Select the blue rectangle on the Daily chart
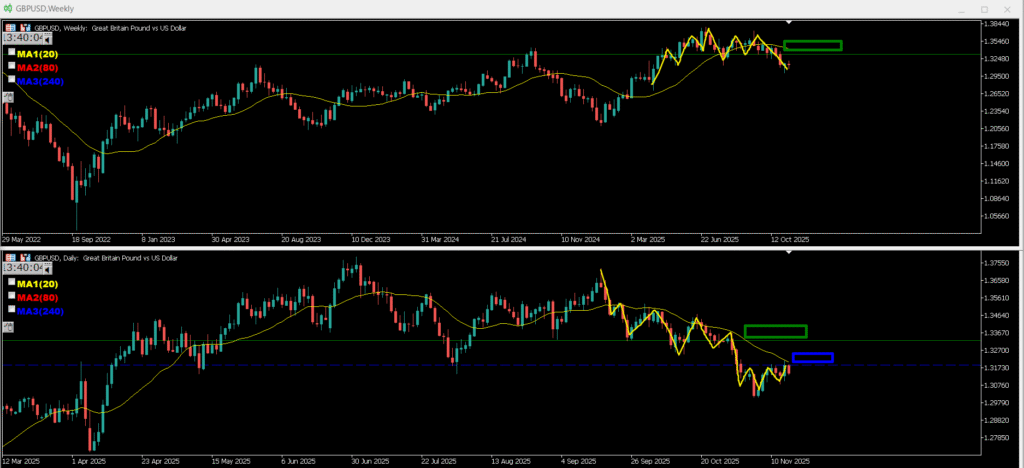Image resolution: width=1024 pixels, height=468 pixels. 812,358
